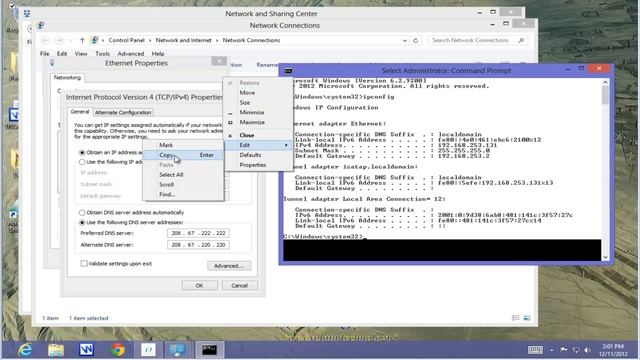
Task: Refresh the Network Connections address bar
Action: pyautogui.click(x=416, y=40)
